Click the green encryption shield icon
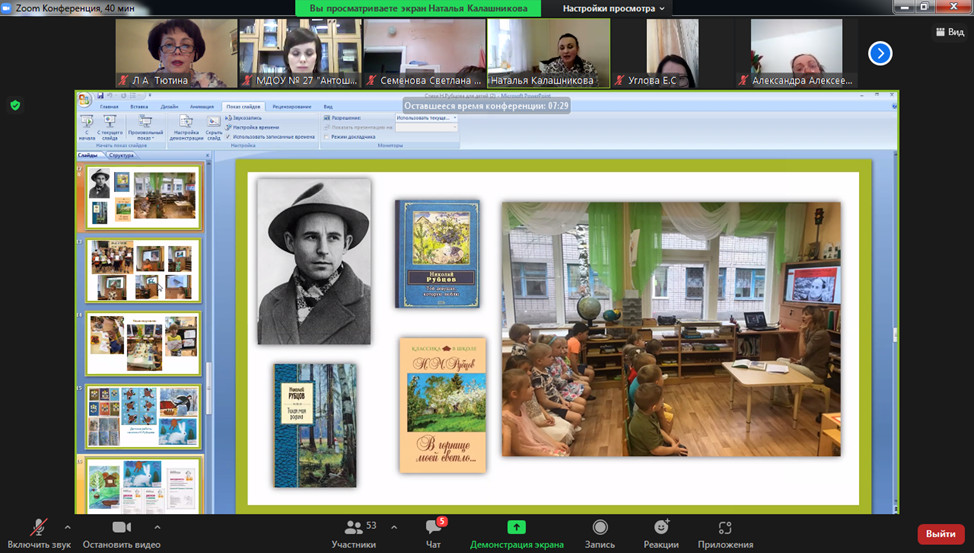 pos(15,105)
